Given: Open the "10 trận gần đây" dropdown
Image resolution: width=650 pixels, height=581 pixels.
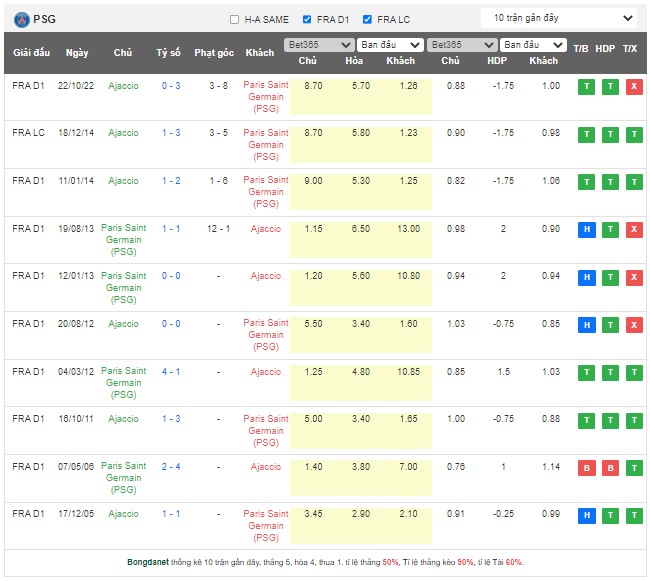Looking at the screenshot, I should coord(559,18).
